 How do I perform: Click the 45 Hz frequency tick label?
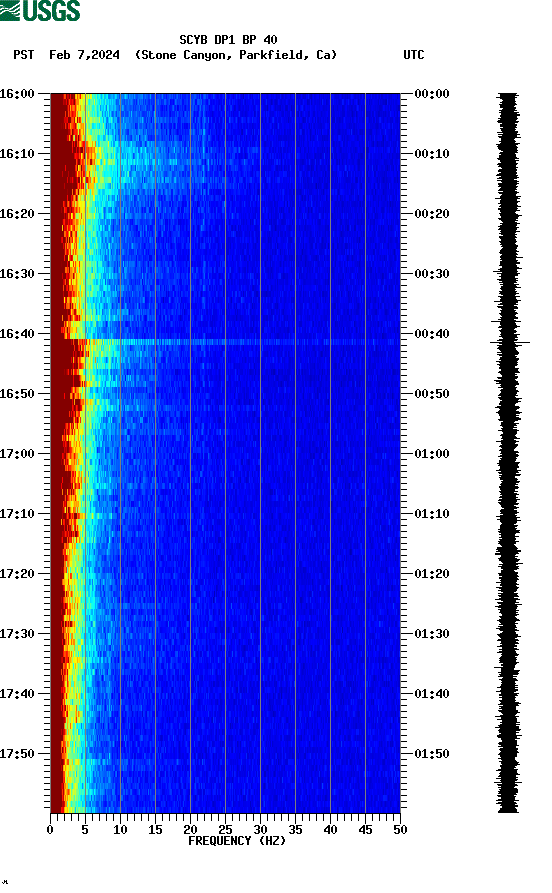(366, 830)
